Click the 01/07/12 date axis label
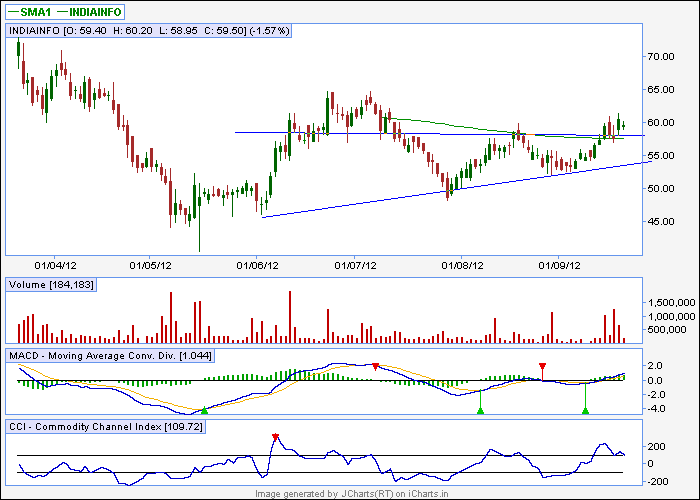The width and height of the screenshot is (700, 500). coord(355,266)
